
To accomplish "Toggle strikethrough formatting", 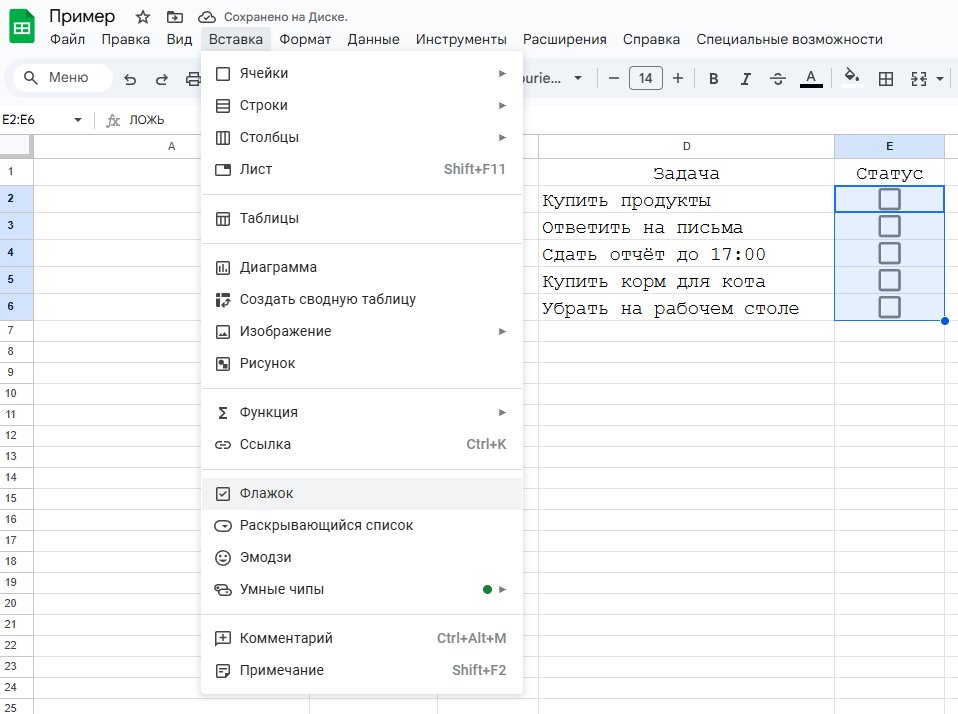I will click(778, 78).
